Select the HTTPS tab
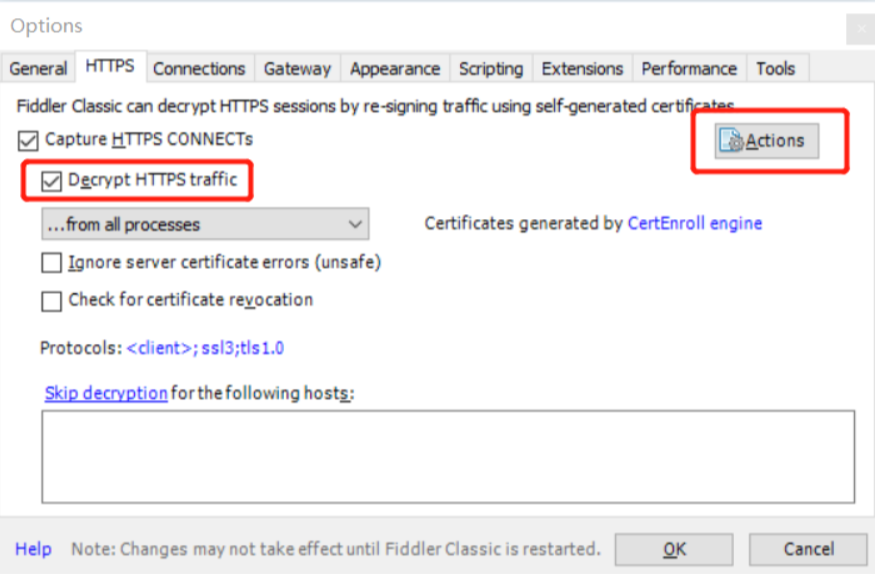875x574 pixels. coord(110,66)
